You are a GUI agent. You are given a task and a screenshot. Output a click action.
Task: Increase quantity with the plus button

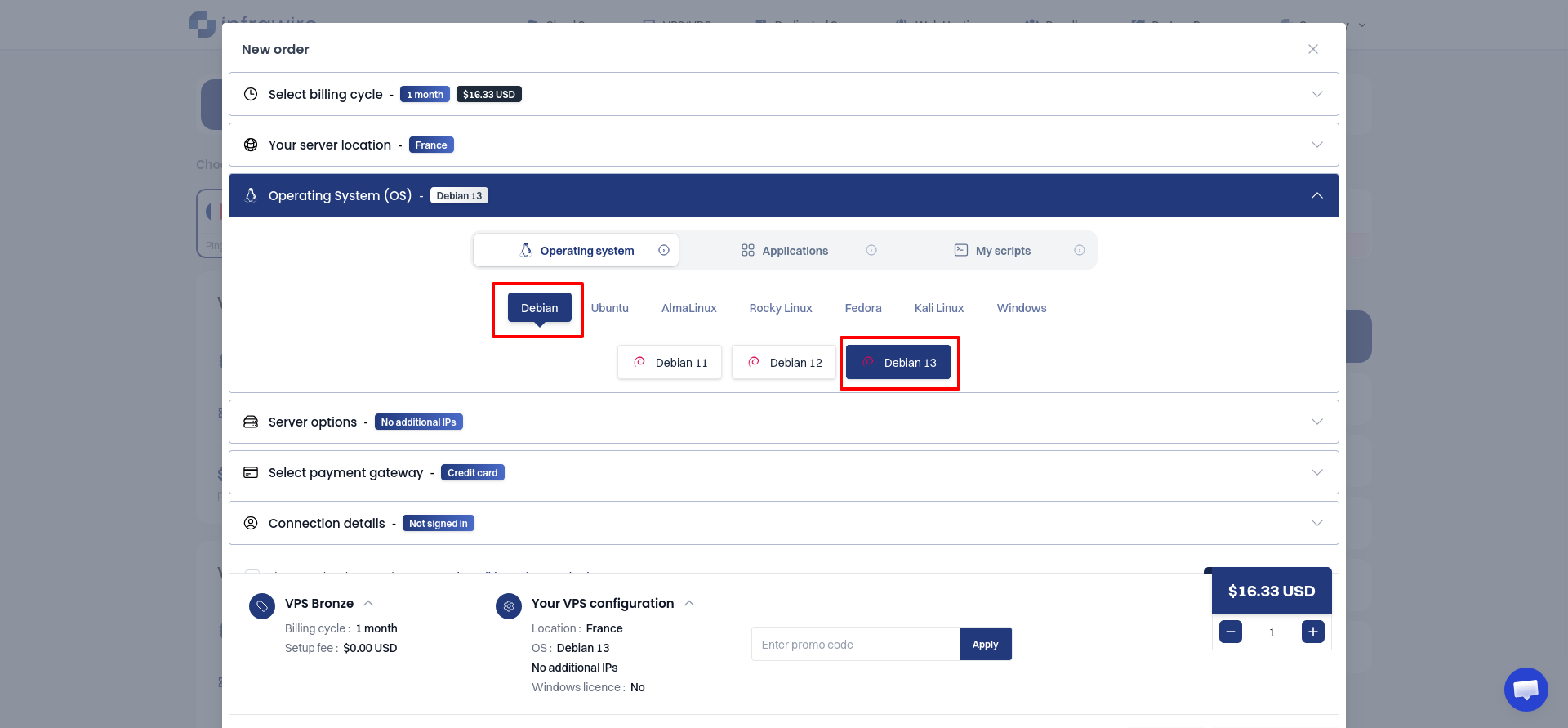[x=1313, y=632]
